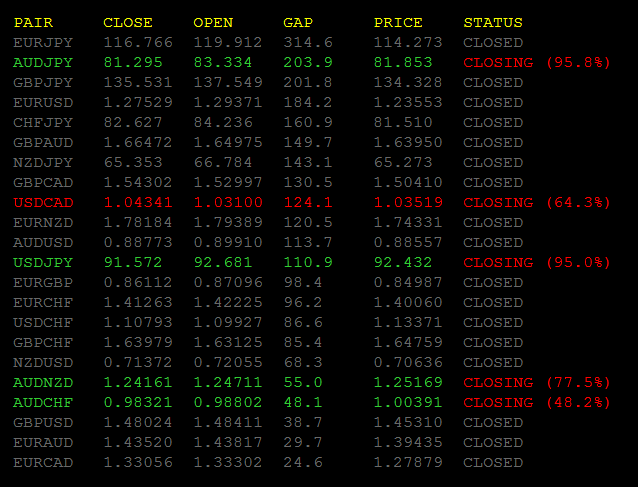Select the NZDUSD pair name

point(43,363)
